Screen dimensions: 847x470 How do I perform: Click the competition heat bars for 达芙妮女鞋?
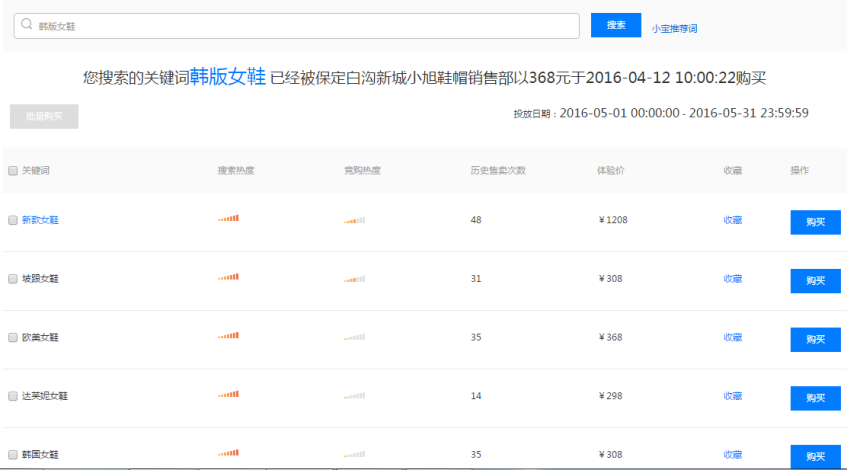(354, 396)
